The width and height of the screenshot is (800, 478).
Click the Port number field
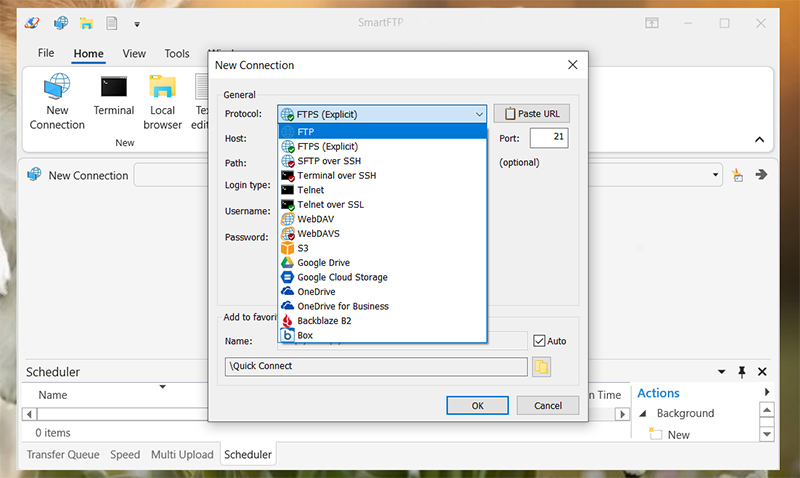(x=549, y=138)
